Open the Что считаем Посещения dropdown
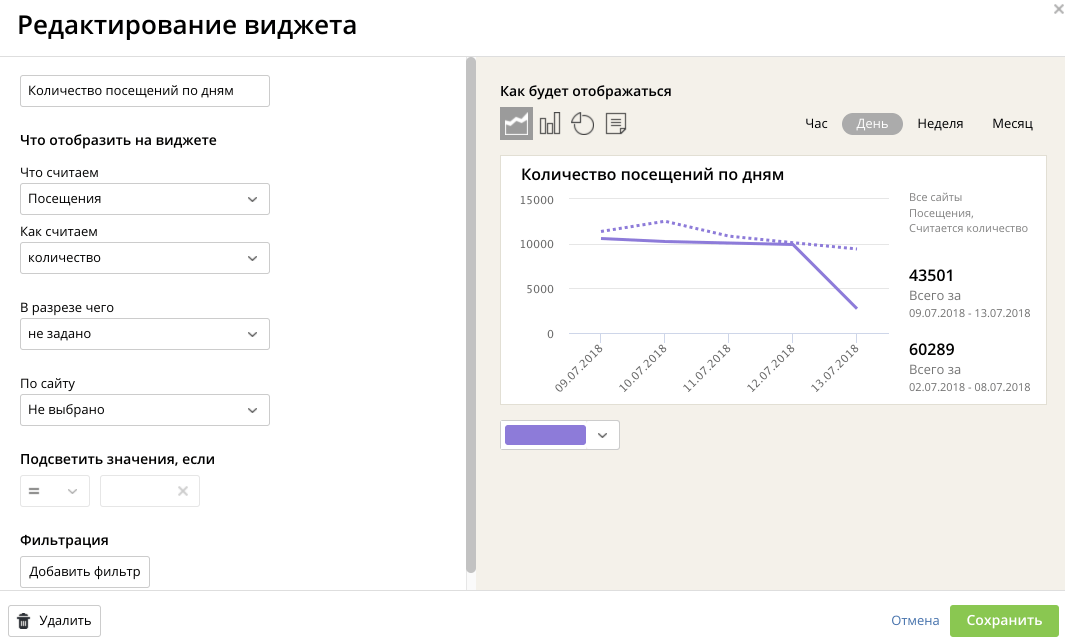Screen dimensions: 1065x643 tap(145, 199)
